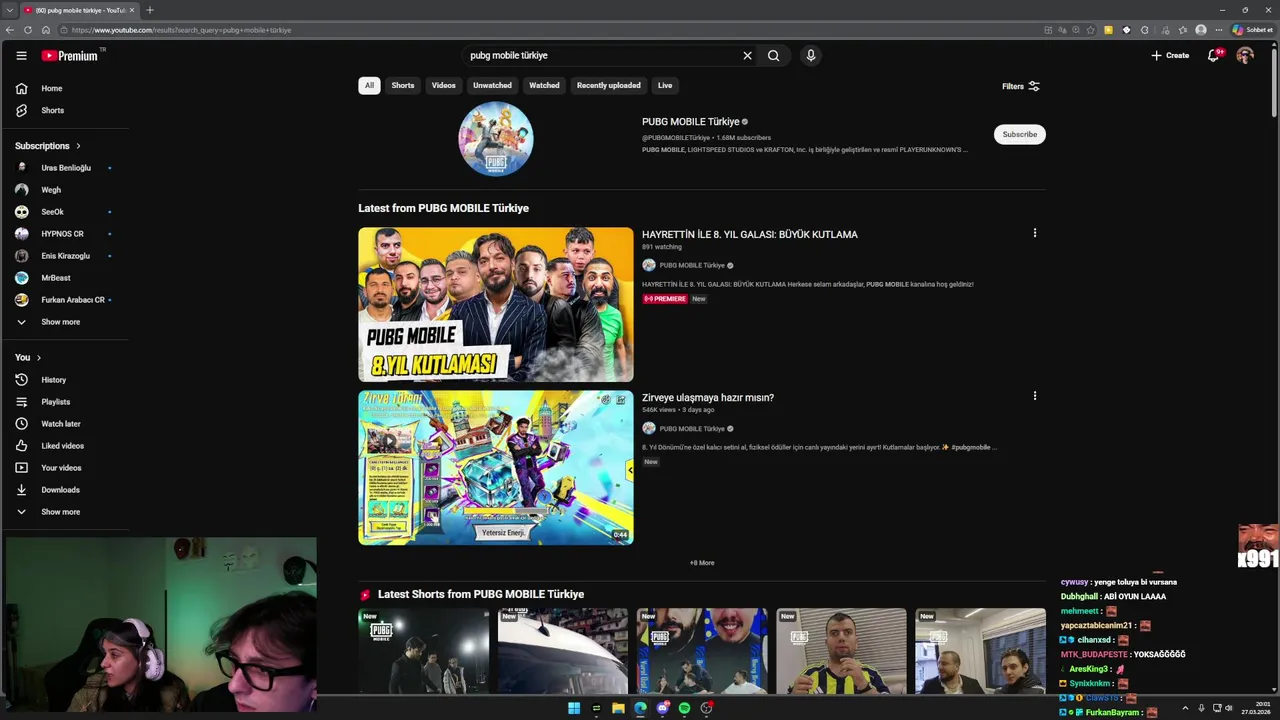The width and height of the screenshot is (1280, 720).
Task: Start voice search with microphone icon
Action: click(811, 56)
